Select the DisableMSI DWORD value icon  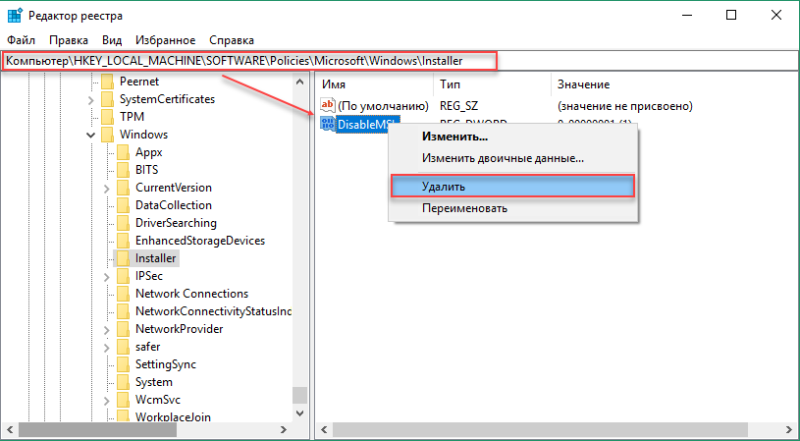pyautogui.click(x=327, y=124)
